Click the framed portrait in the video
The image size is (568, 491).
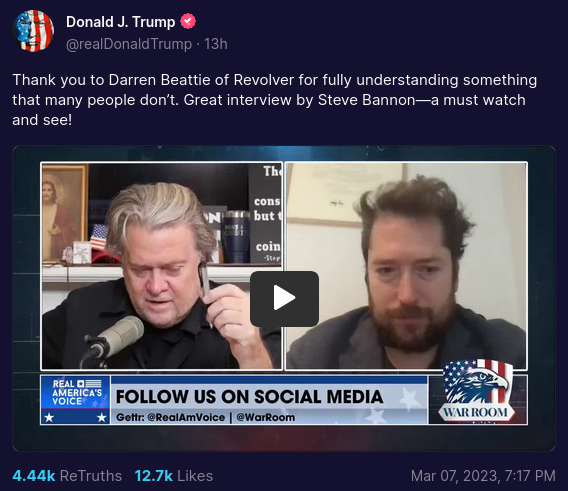coord(64,212)
